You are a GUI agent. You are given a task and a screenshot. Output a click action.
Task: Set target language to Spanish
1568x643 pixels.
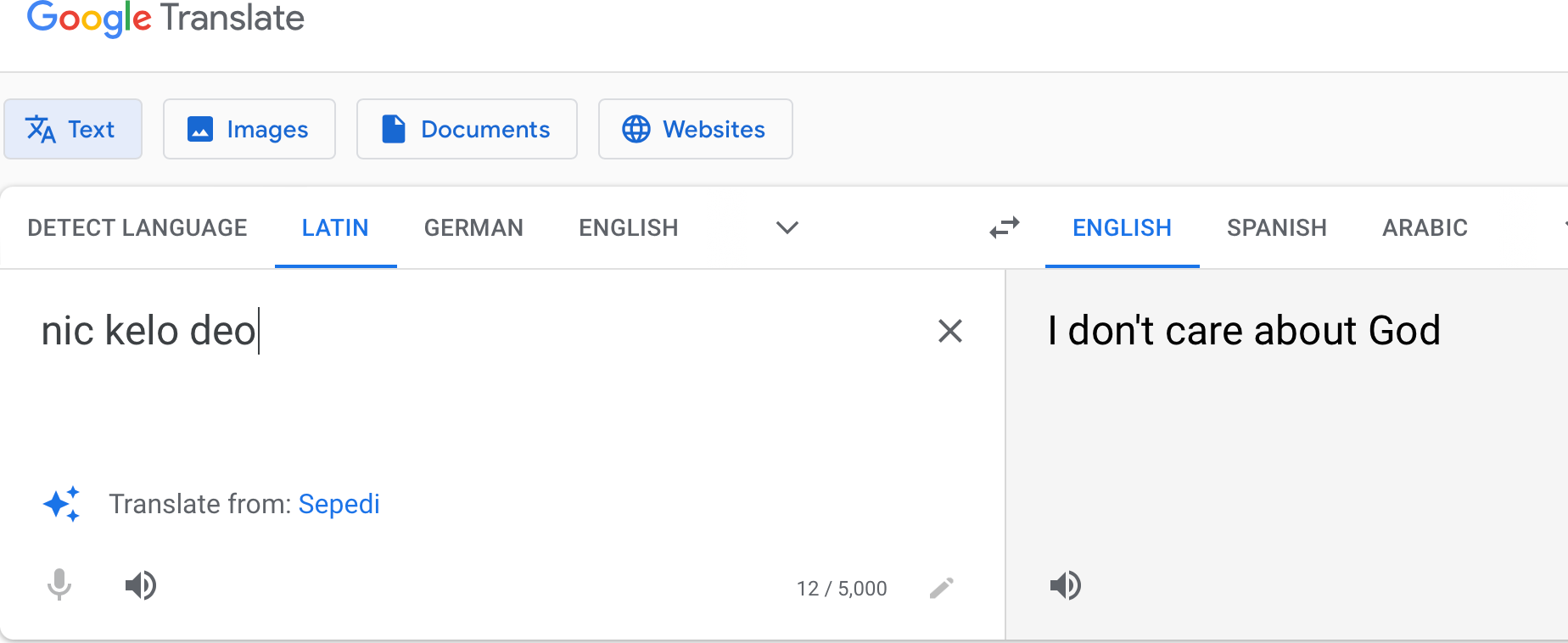click(x=1277, y=227)
